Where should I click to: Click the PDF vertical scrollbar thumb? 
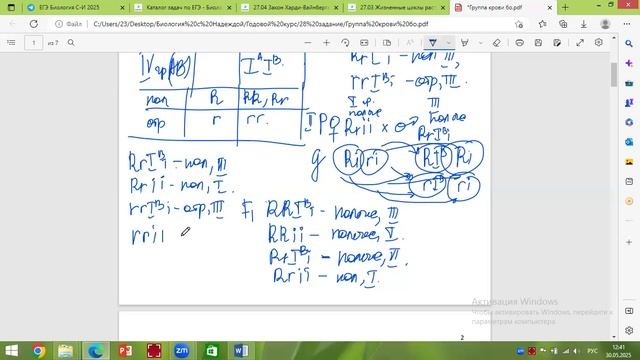pyautogui.click(x=614, y=75)
